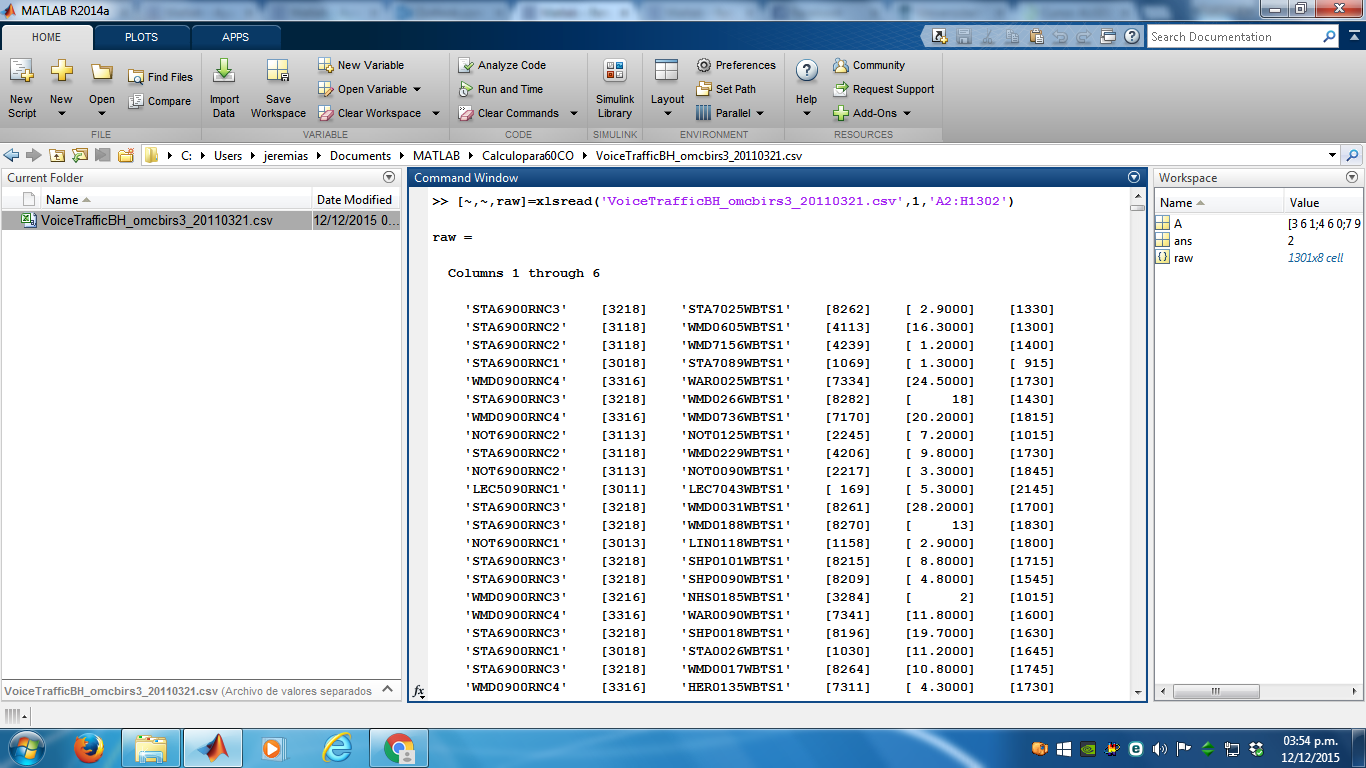Screen dimensions: 1366x768
Task: Go back to the previous folder
Action: click(12, 155)
